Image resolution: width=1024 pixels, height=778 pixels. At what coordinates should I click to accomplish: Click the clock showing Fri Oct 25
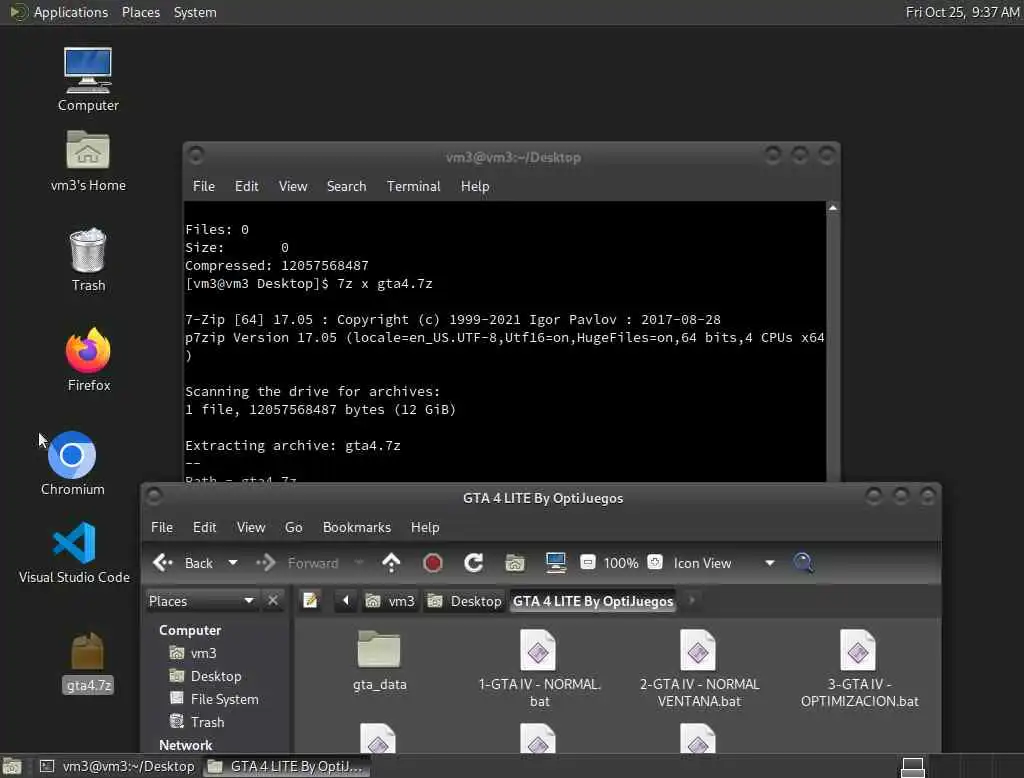[x=962, y=12]
